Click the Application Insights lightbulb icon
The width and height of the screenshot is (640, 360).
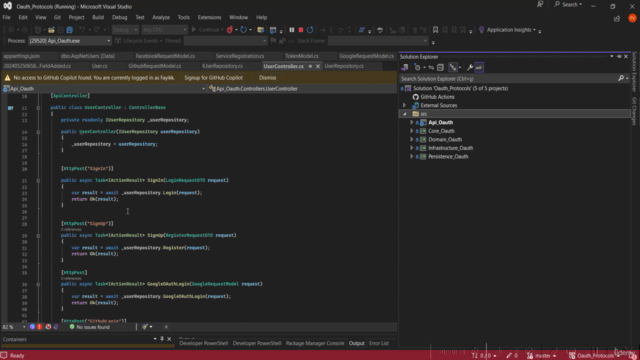point(482,30)
